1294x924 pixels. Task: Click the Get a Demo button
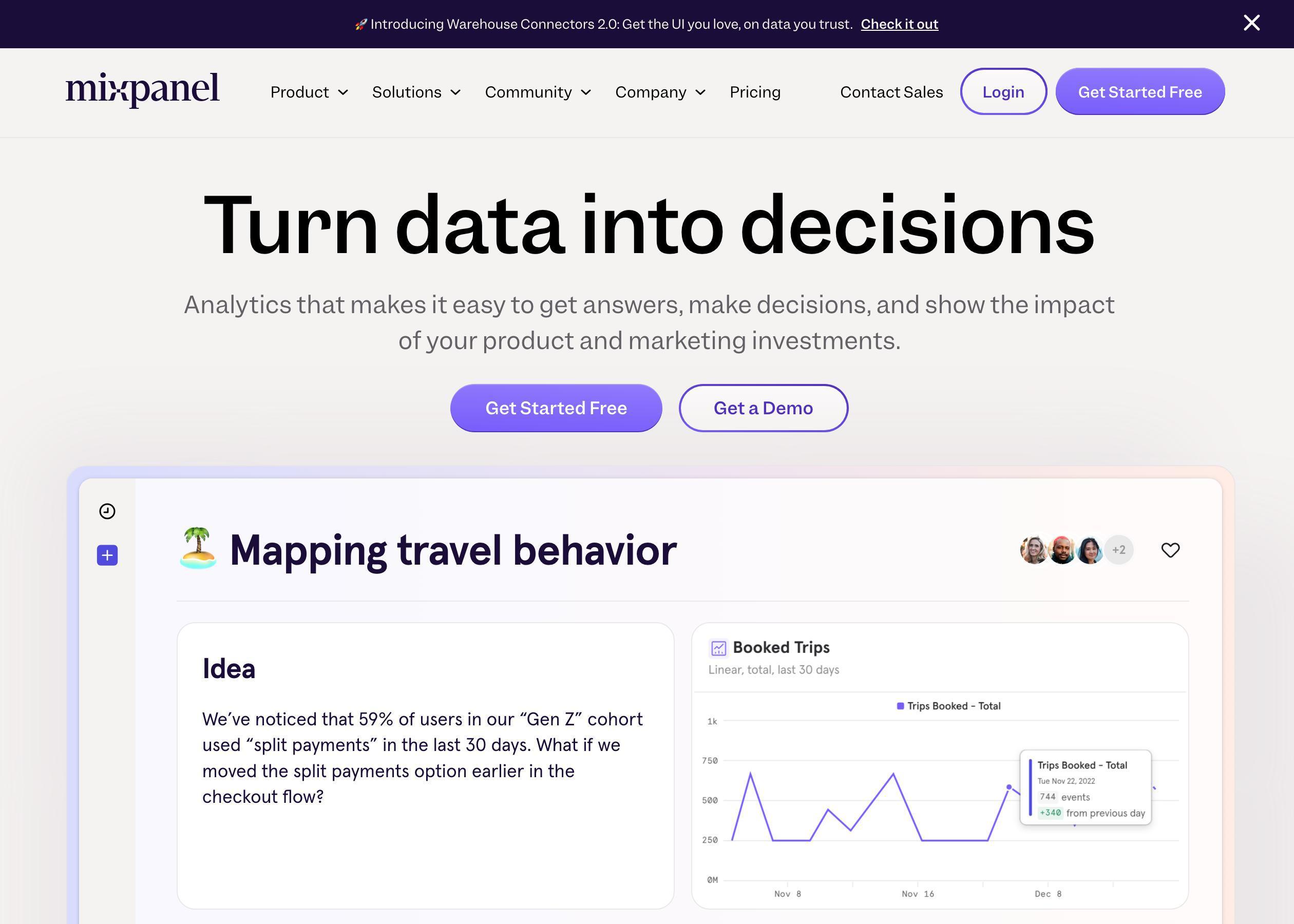[x=763, y=407]
